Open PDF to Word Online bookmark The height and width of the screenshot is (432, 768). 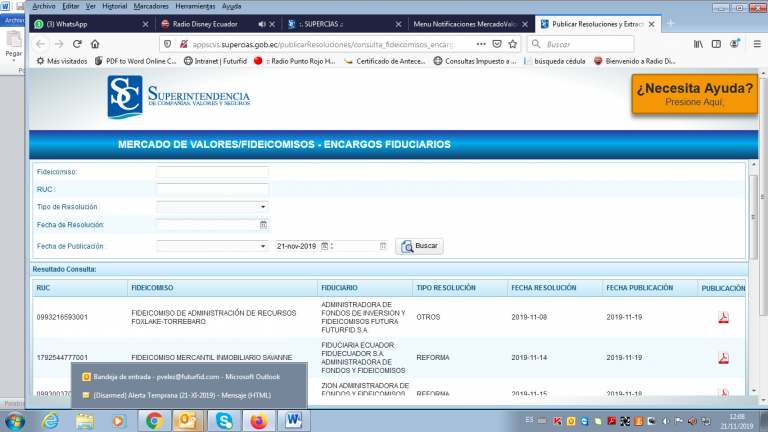136,61
